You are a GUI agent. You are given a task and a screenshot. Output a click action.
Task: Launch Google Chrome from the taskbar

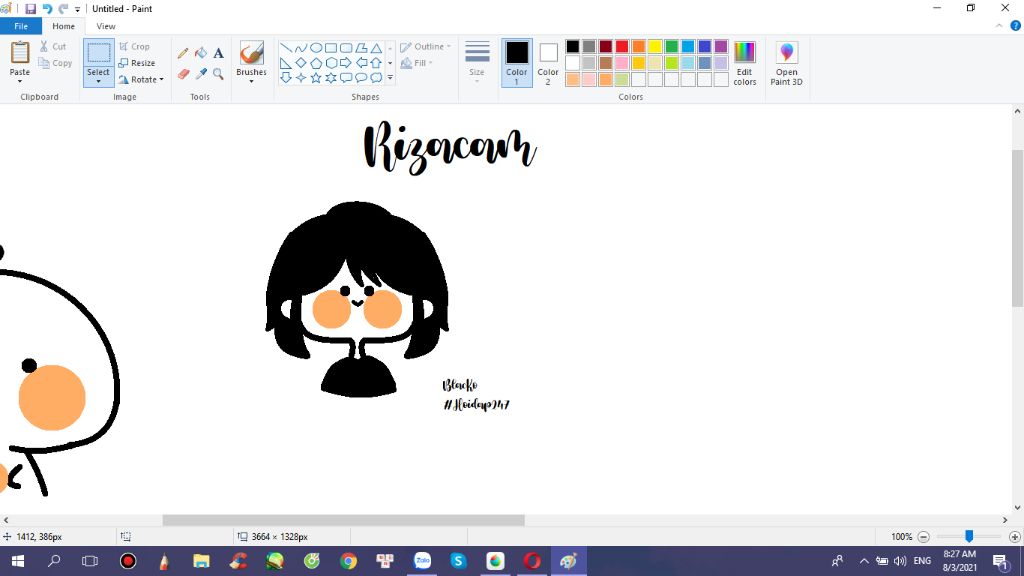click(348, 561)
